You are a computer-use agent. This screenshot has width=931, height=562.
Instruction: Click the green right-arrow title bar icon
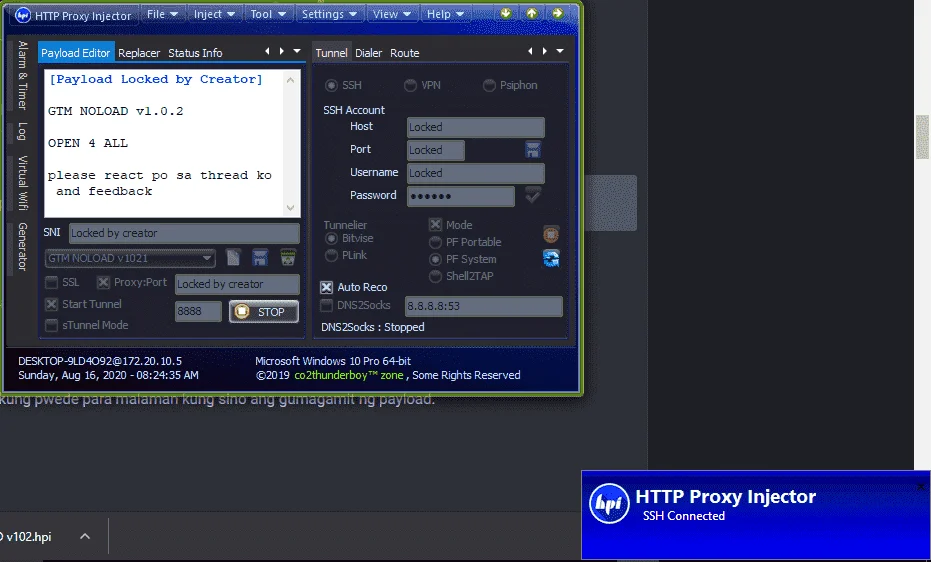[x=558, y=14]
